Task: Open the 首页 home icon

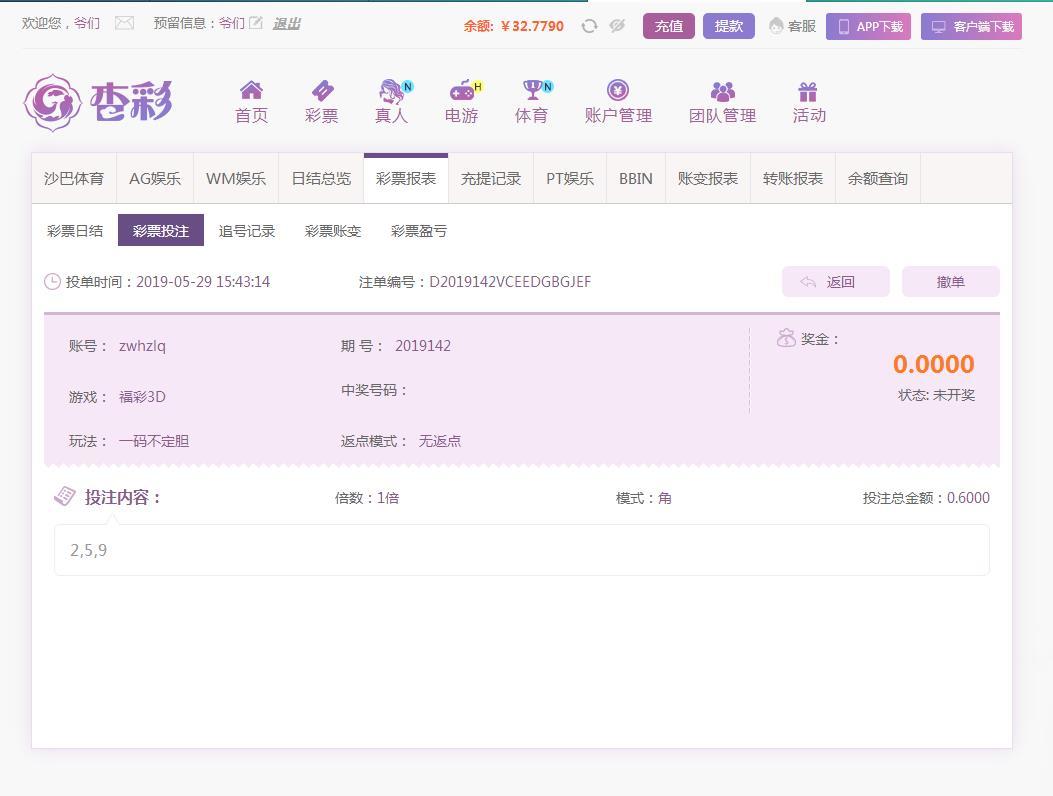Action: tap(251, 91)
